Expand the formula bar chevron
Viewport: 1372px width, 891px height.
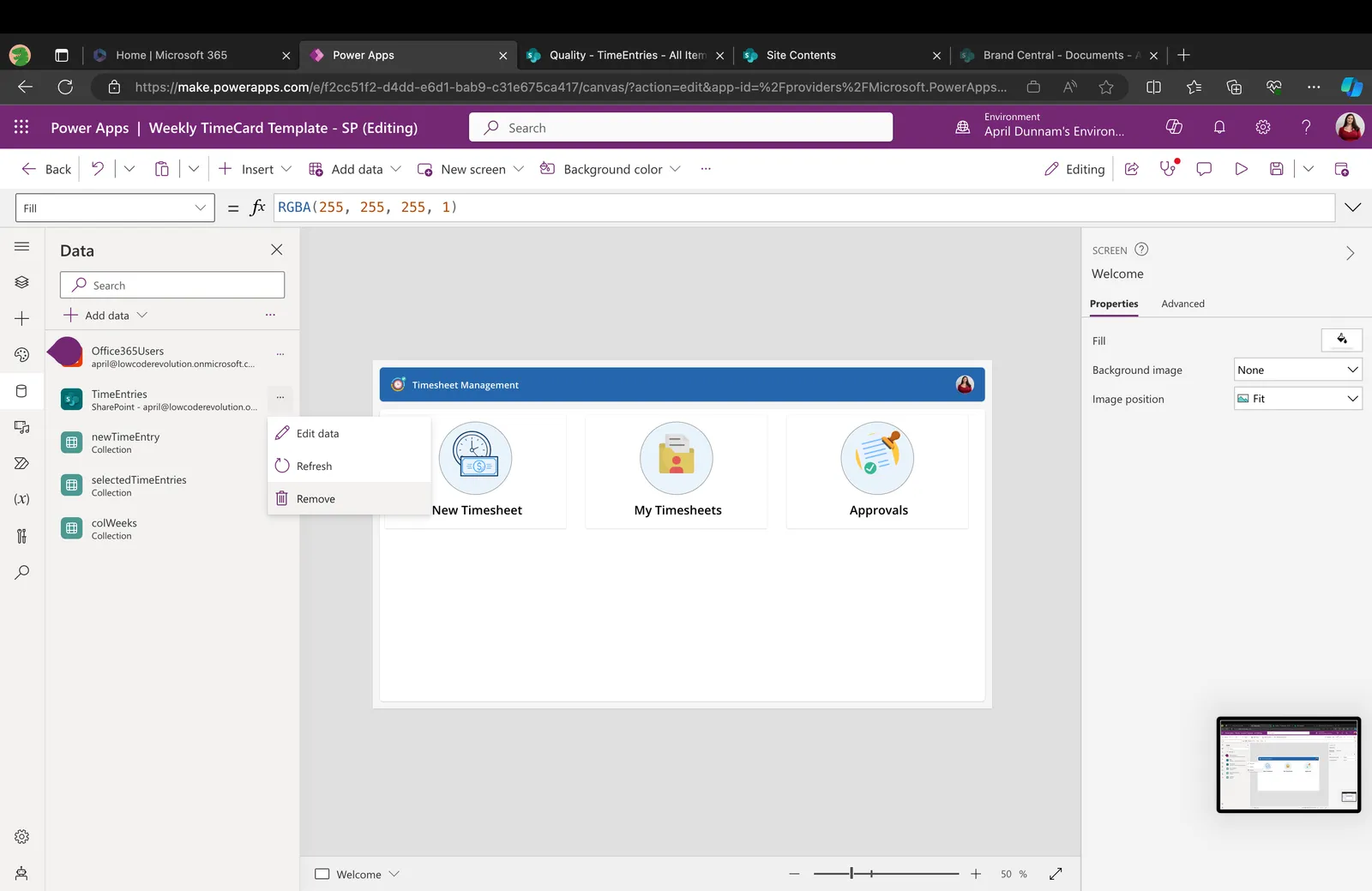click(x=1353, y=208)
